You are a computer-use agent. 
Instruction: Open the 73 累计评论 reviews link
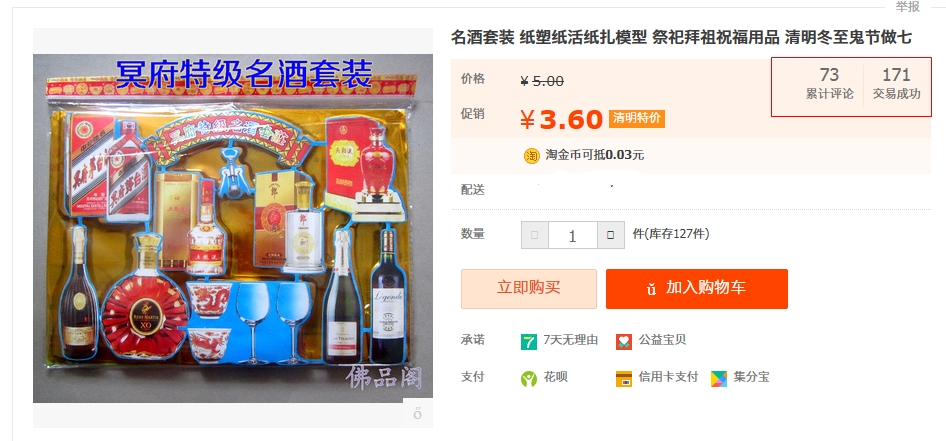pos(830,83)
